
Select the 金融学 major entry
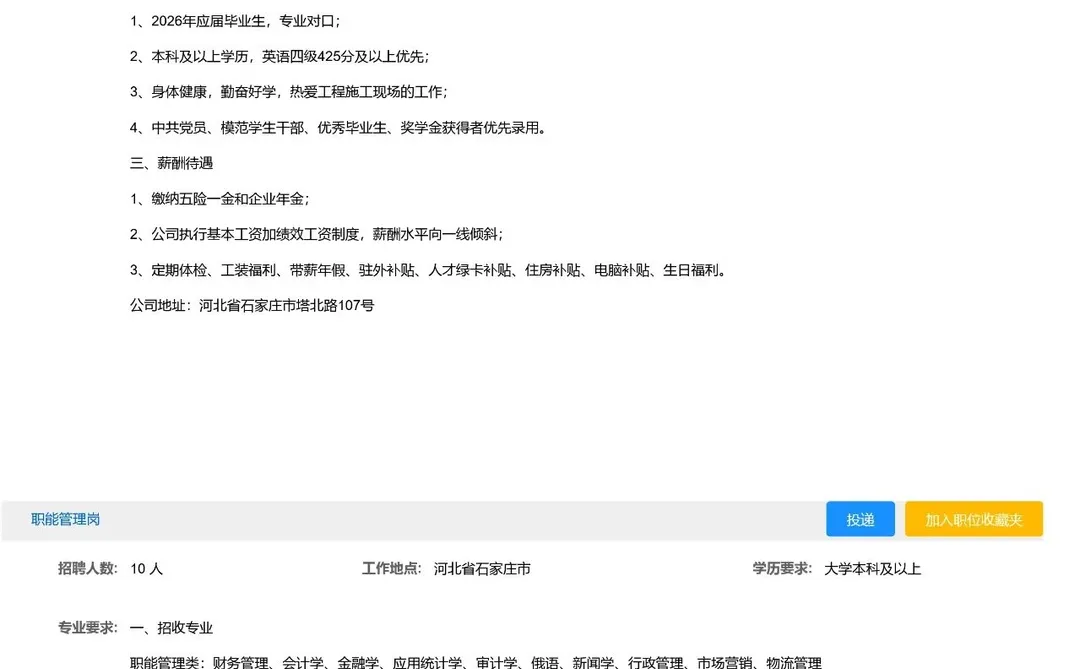[x=361, y=661]
